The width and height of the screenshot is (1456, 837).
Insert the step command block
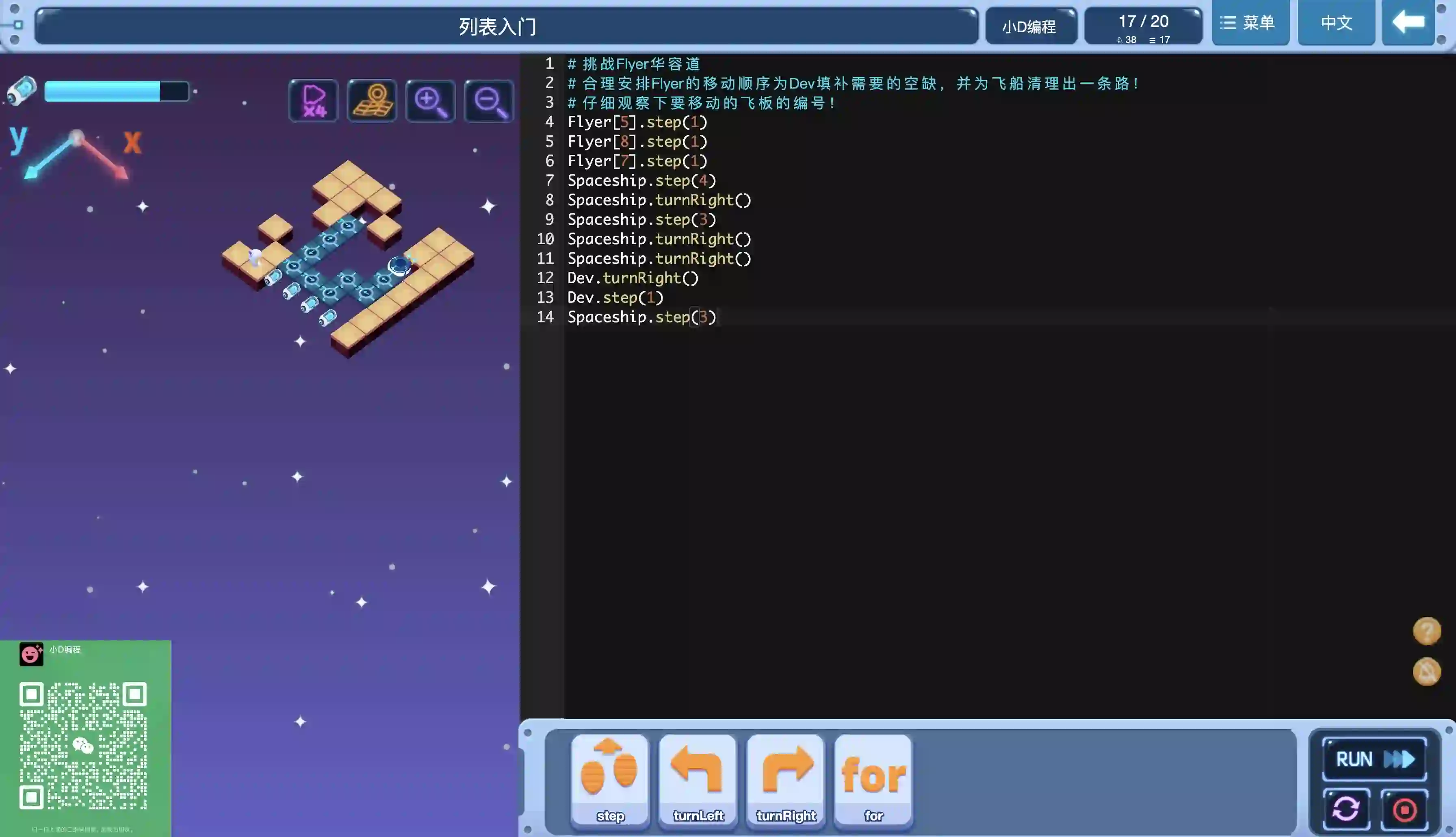click(610, 780)
